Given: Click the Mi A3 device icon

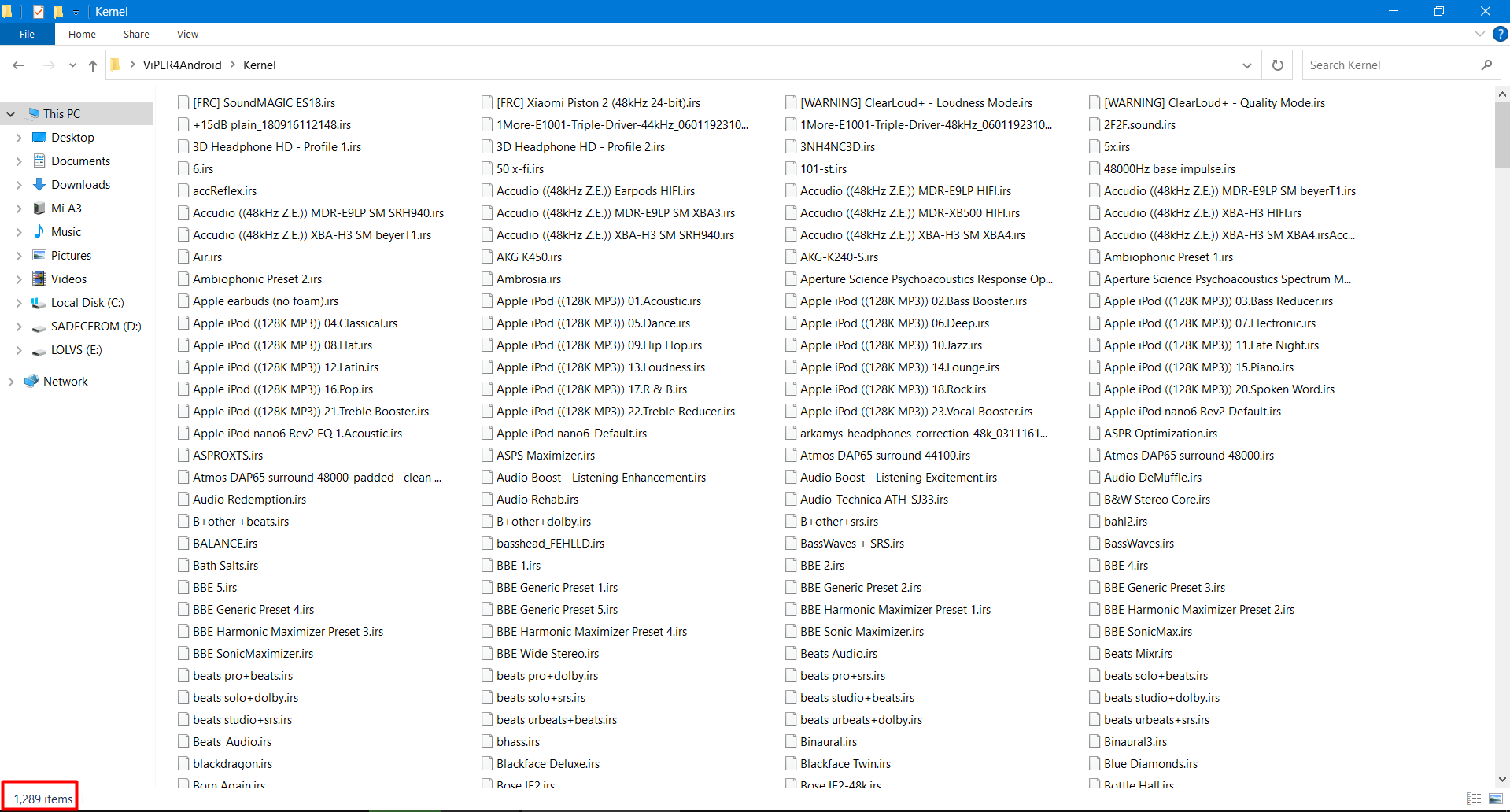Looking at the screenshot, I should coord(39,208).
